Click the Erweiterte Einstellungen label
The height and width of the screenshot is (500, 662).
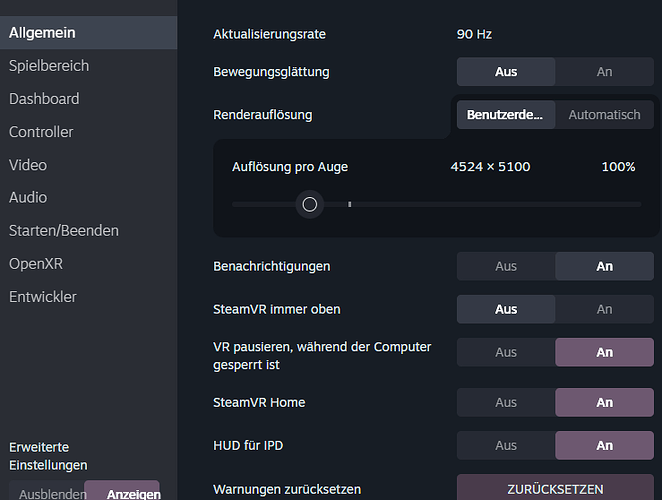pos(48,456)
